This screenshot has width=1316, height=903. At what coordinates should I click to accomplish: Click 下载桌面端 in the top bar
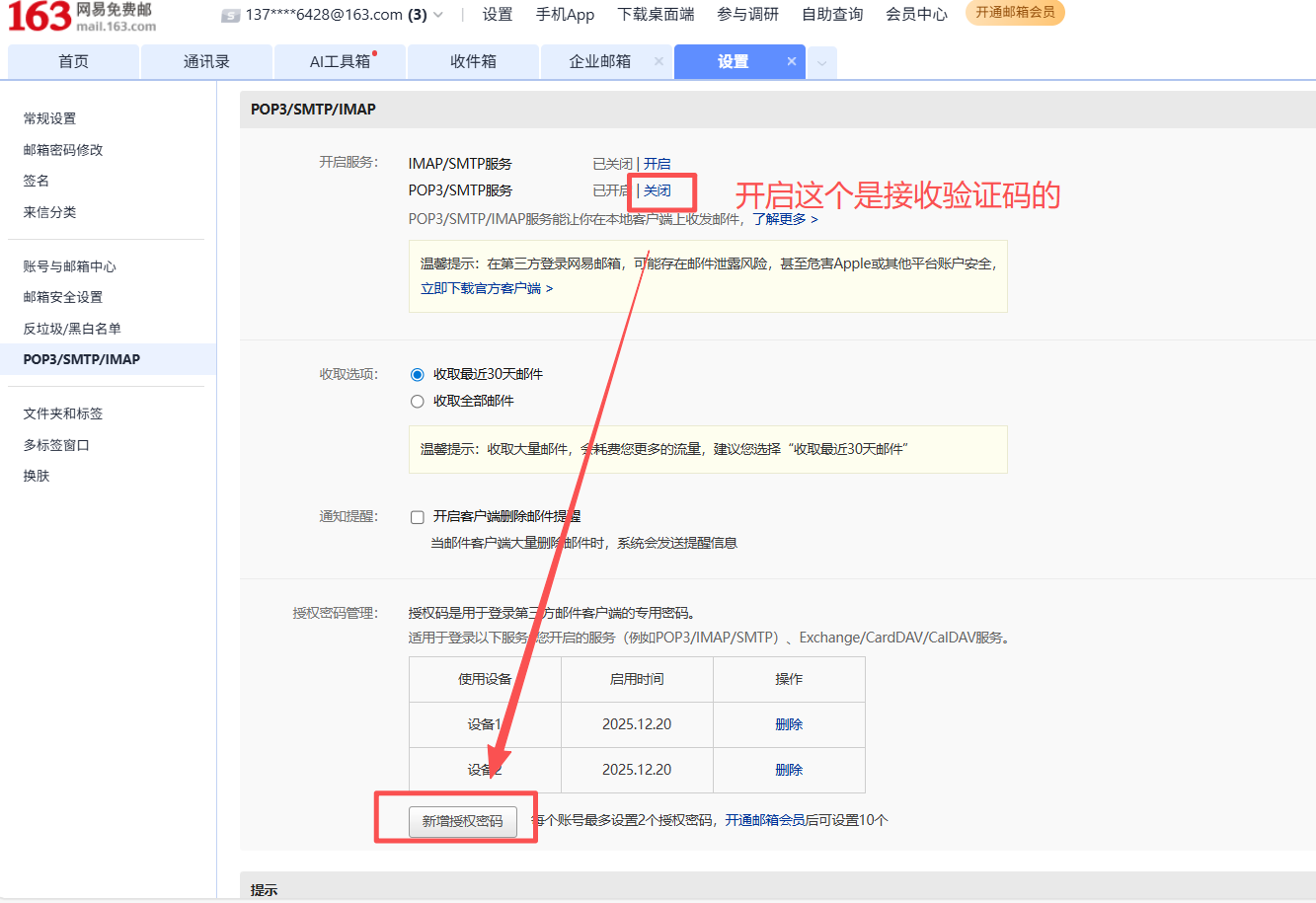coord(656,14)
